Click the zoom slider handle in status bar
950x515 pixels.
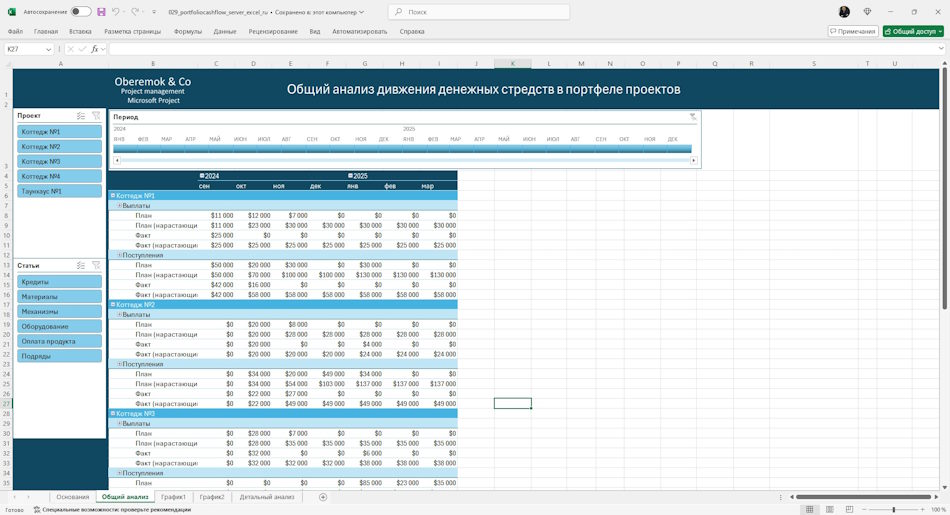pos(894,510)
